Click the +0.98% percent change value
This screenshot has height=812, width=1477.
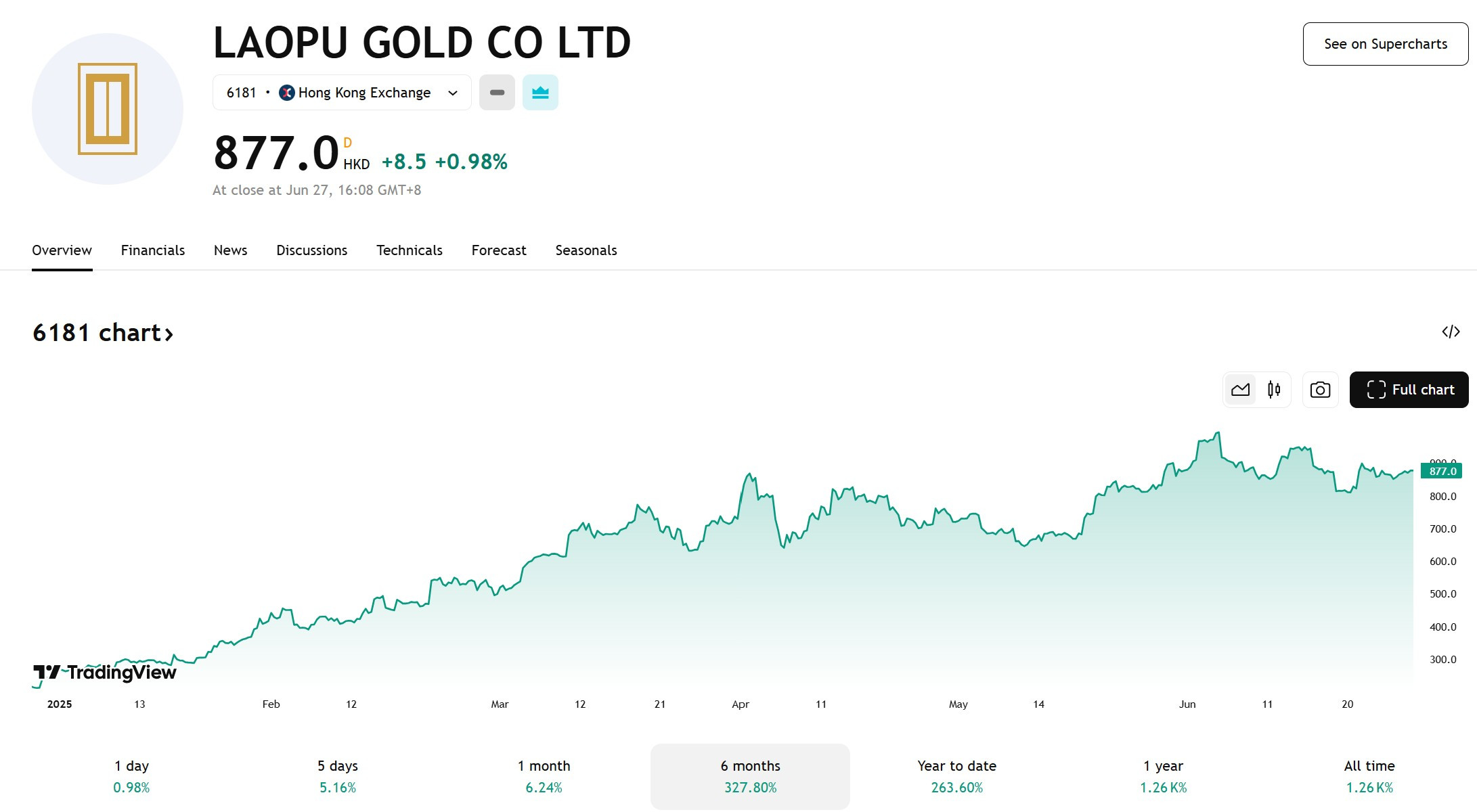pos(471,162)
